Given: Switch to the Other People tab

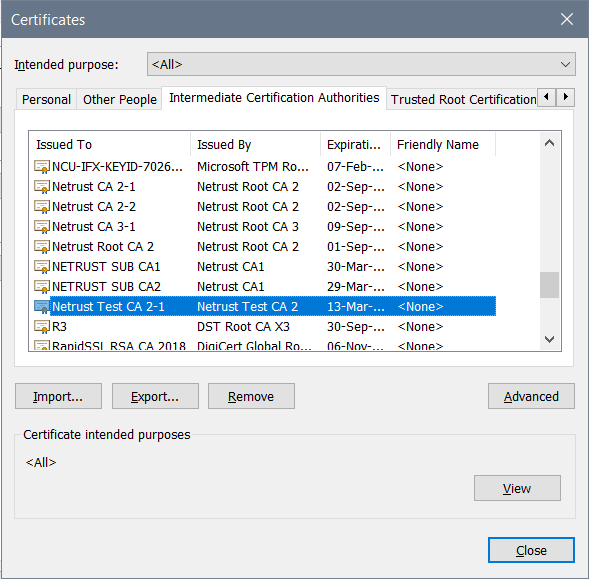Looking at the screenshot, I should point(119,100).
